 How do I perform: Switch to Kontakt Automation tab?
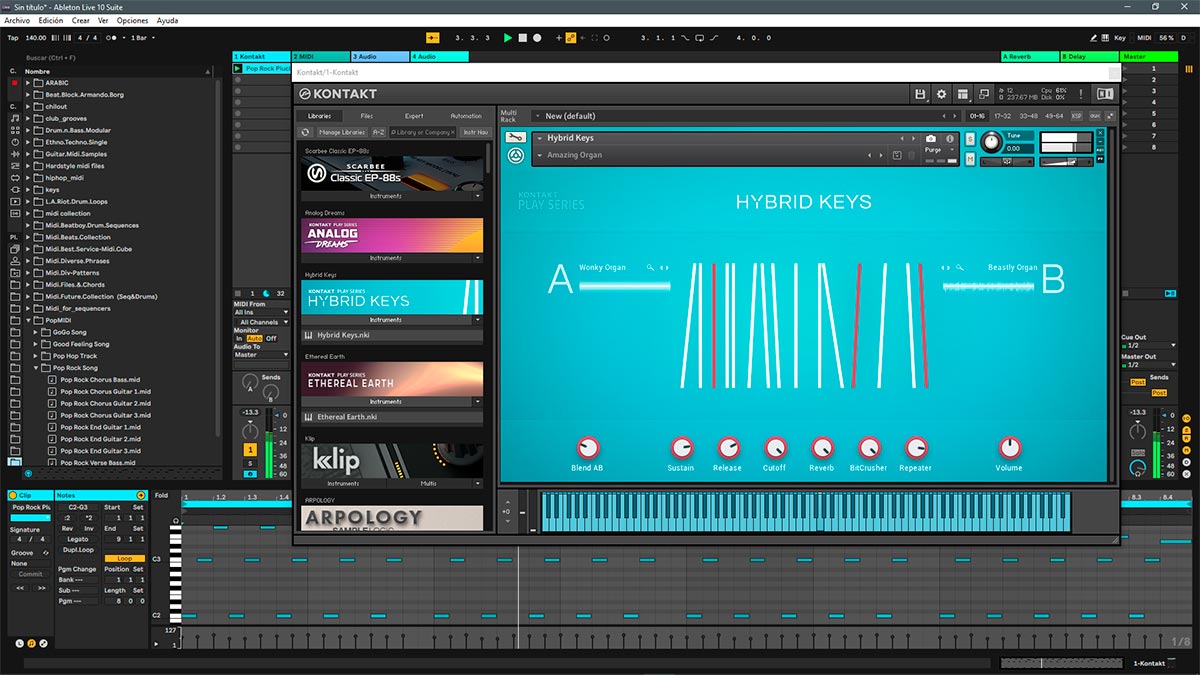pyautogui.click(x=466, y=116)
